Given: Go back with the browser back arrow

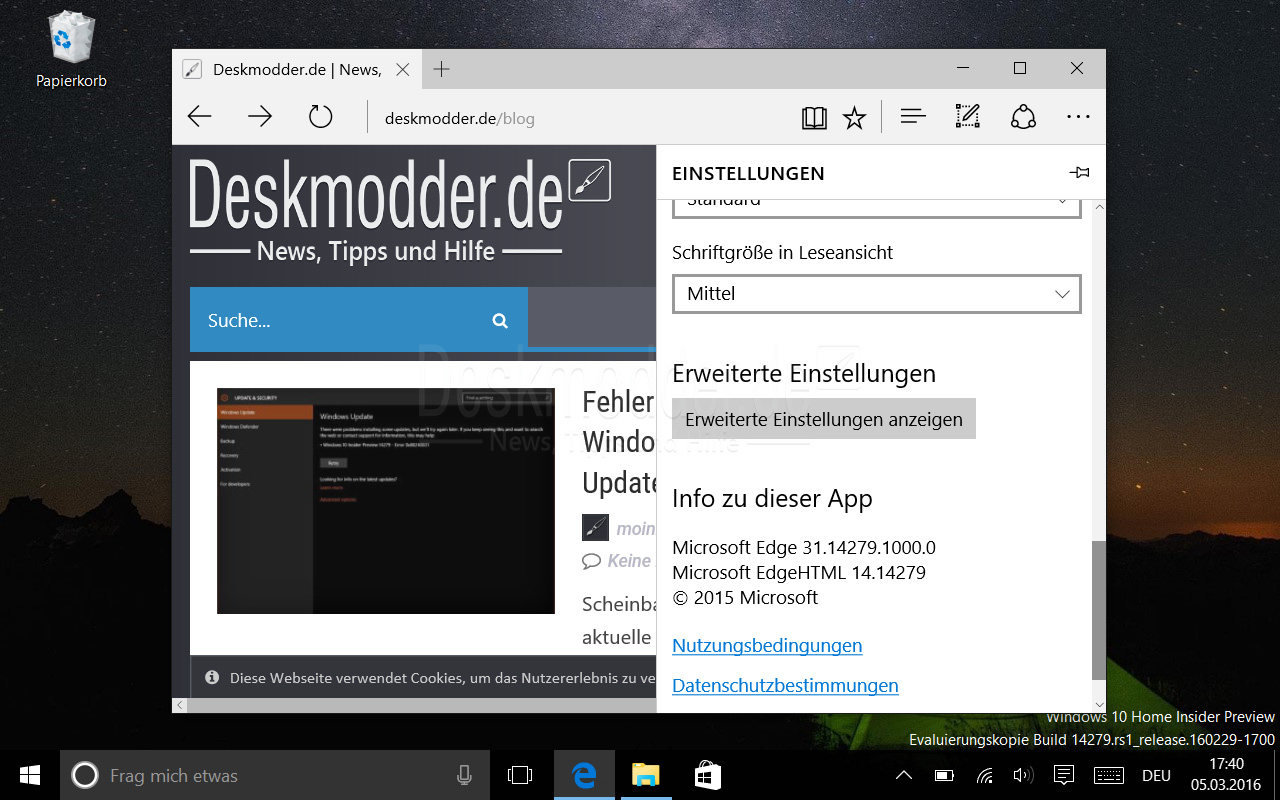Looking at the screenshot, I should tap(200, 117).
